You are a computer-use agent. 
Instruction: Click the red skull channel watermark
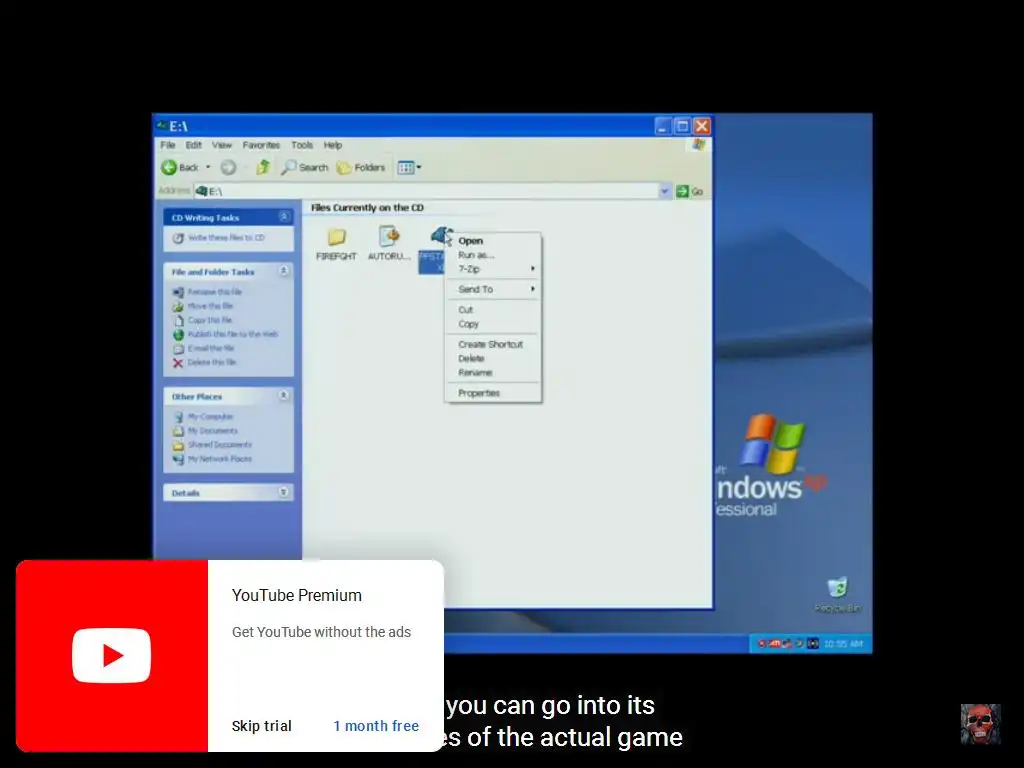pyautogui.click(x=980, y=724)
